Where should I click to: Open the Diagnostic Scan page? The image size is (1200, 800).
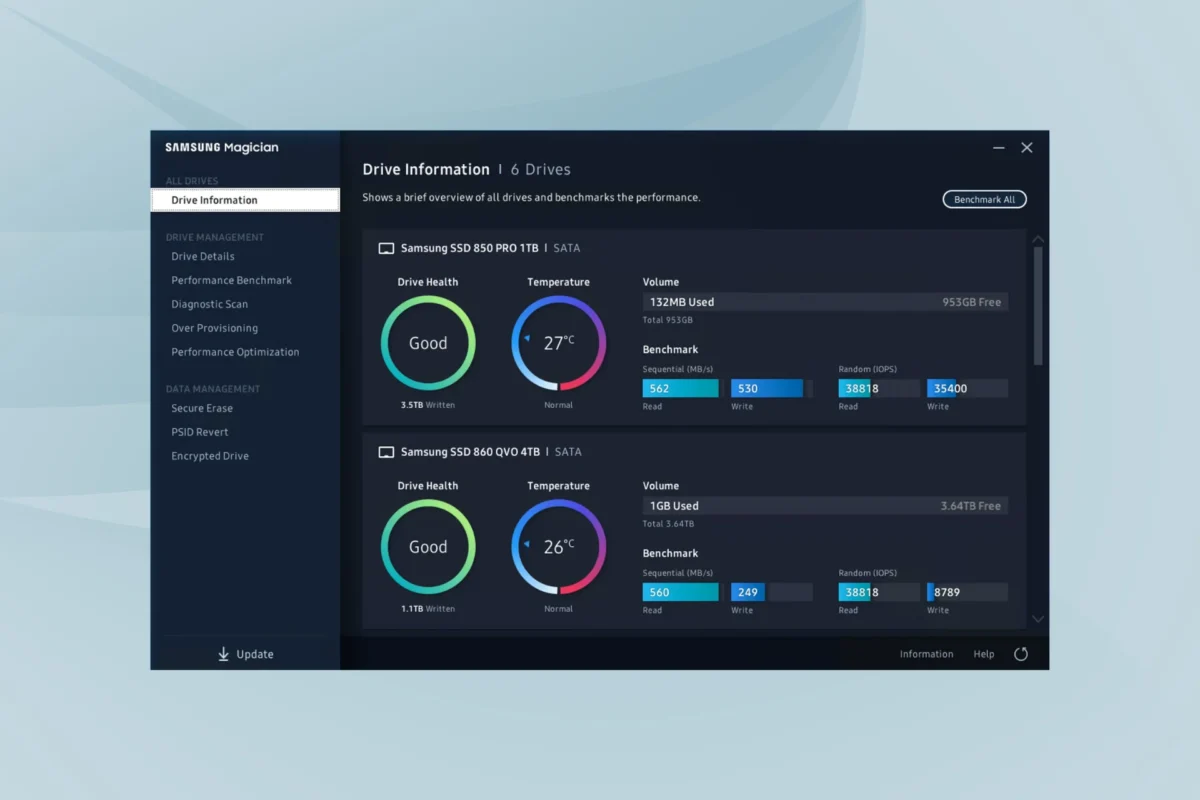[210, 304]
